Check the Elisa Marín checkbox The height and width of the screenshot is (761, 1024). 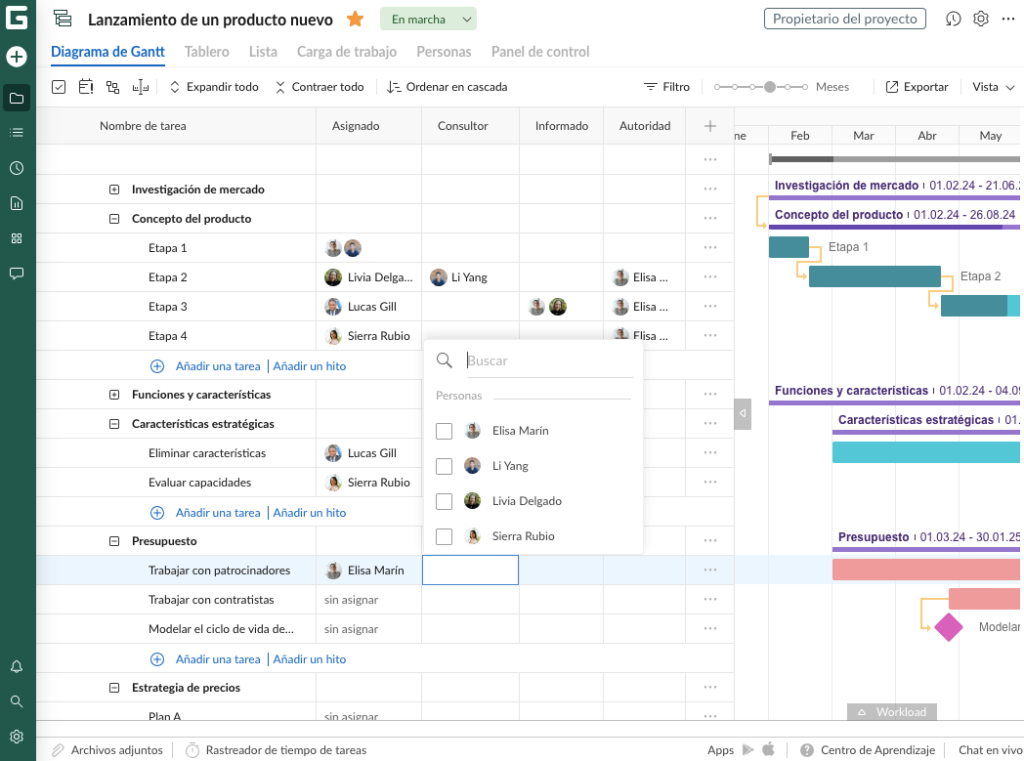pos(444,431)
